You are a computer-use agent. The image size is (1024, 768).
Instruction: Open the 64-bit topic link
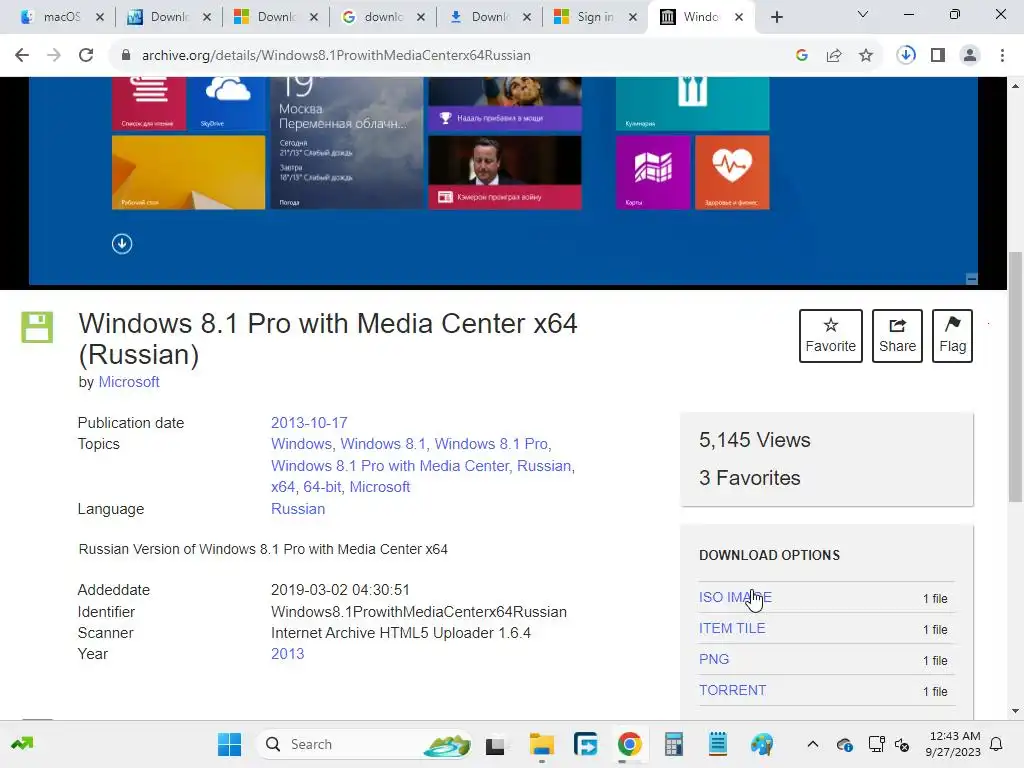tap(322, 487)
